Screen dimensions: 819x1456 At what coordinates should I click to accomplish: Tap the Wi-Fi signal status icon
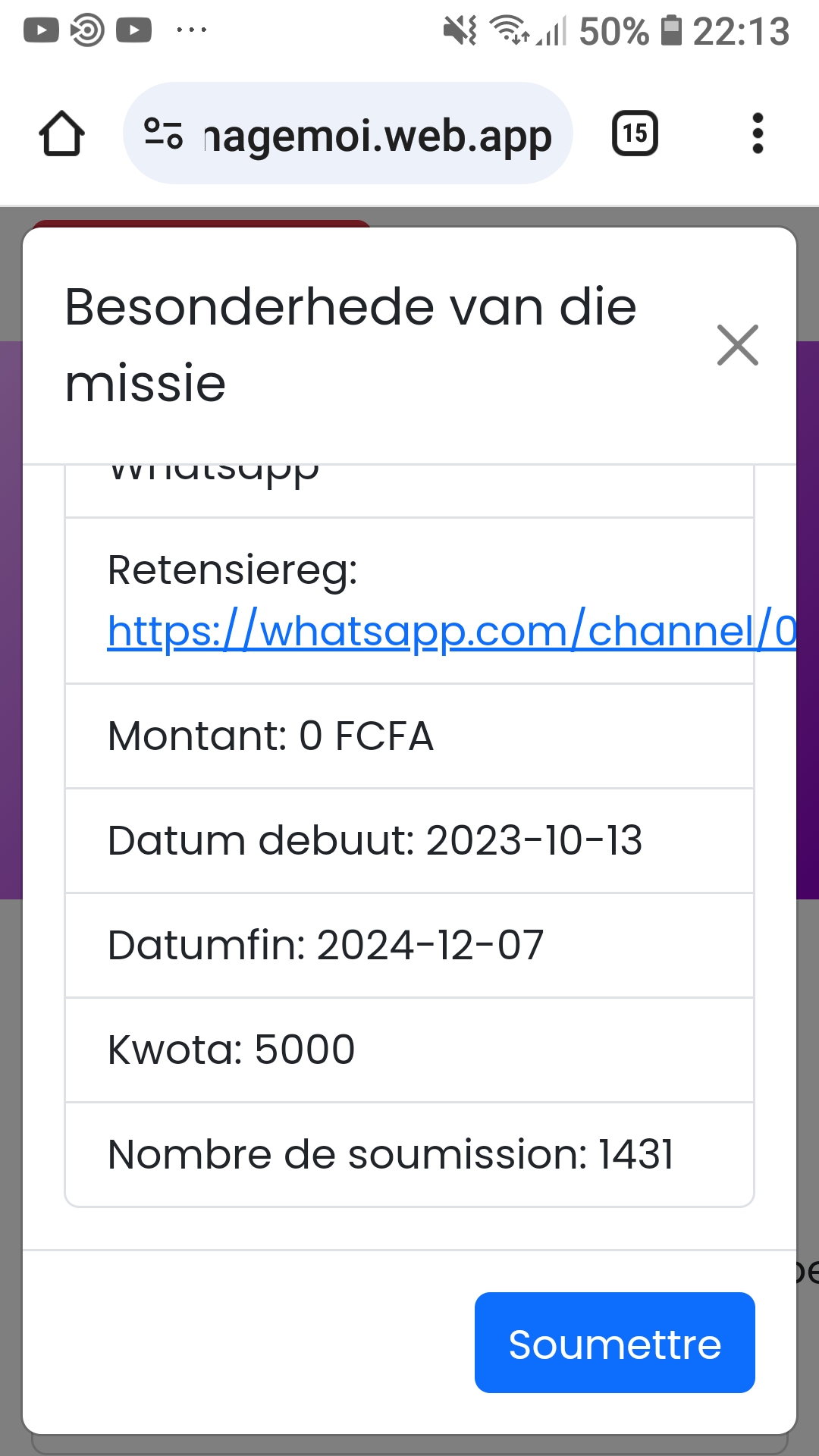[509, 30]
